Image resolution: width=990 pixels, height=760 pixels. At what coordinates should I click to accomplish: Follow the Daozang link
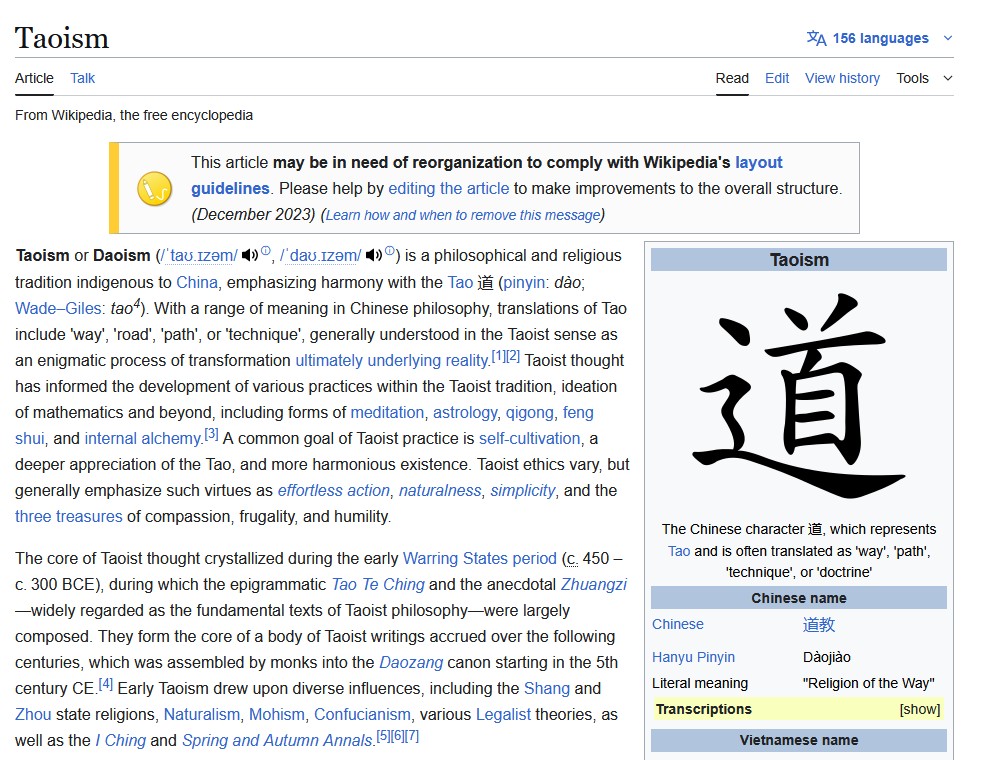pos(411,662)
